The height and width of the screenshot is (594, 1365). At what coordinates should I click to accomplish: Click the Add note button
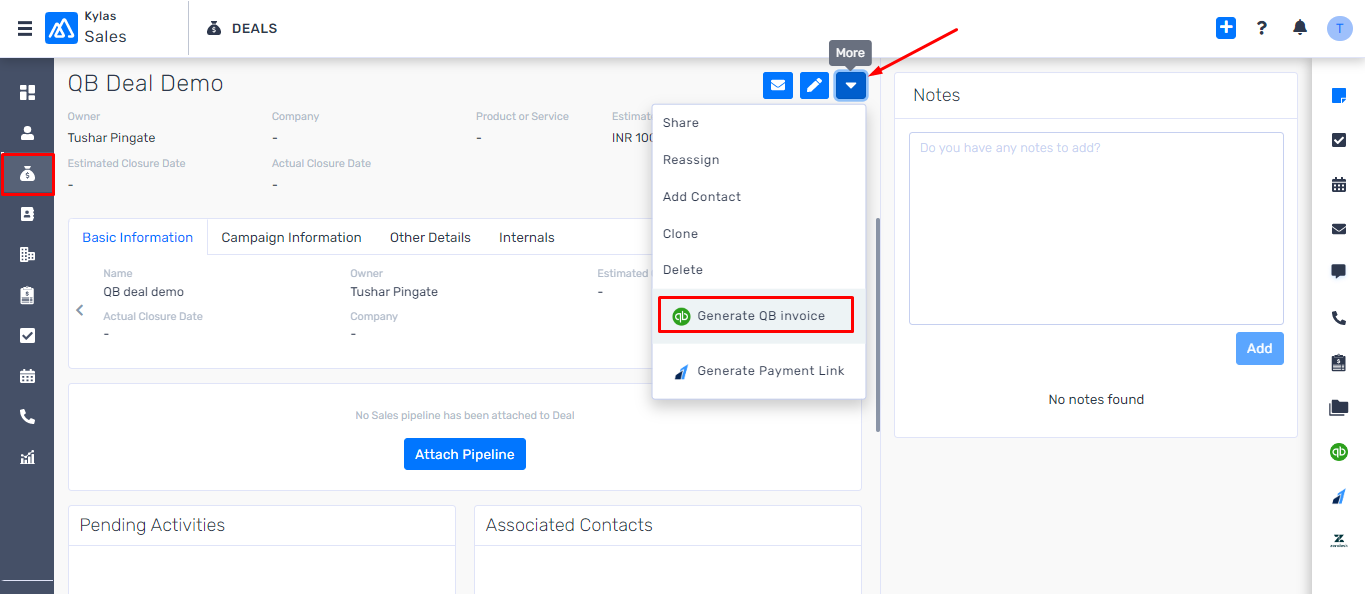[x=1260, y=348]
